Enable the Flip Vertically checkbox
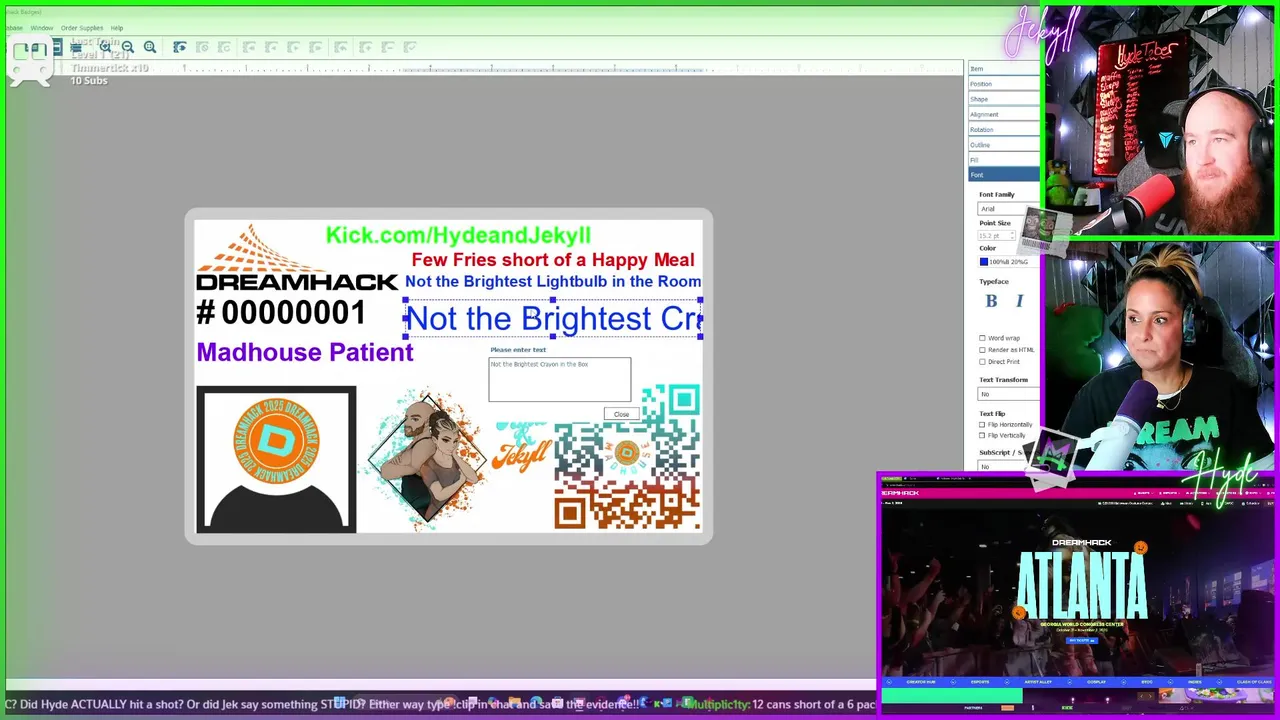1280x720 pixels. (x=982, y=436)
